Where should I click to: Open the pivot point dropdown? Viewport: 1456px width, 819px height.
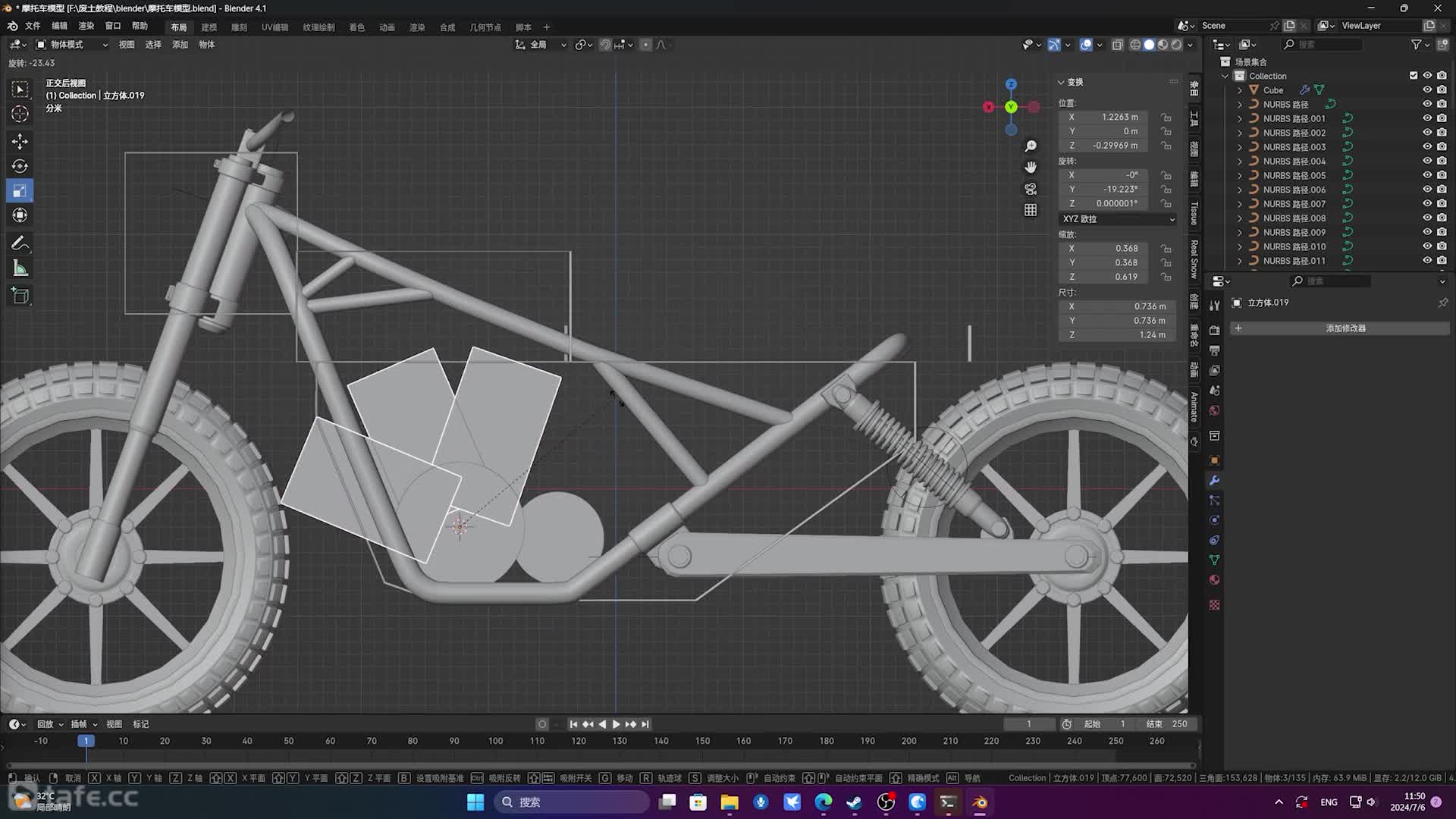coord(583,45)
